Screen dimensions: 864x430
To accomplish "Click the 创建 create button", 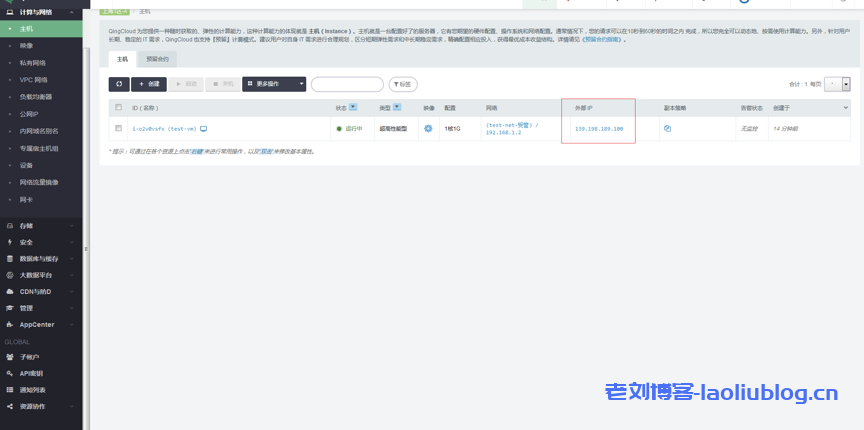I will click(x=148, y=85).
